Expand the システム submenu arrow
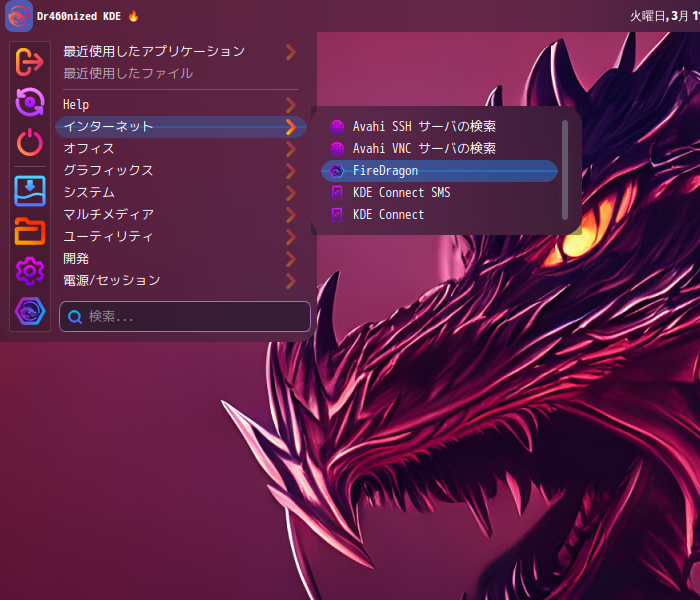 pyautogui.click(x=291, y=193)
